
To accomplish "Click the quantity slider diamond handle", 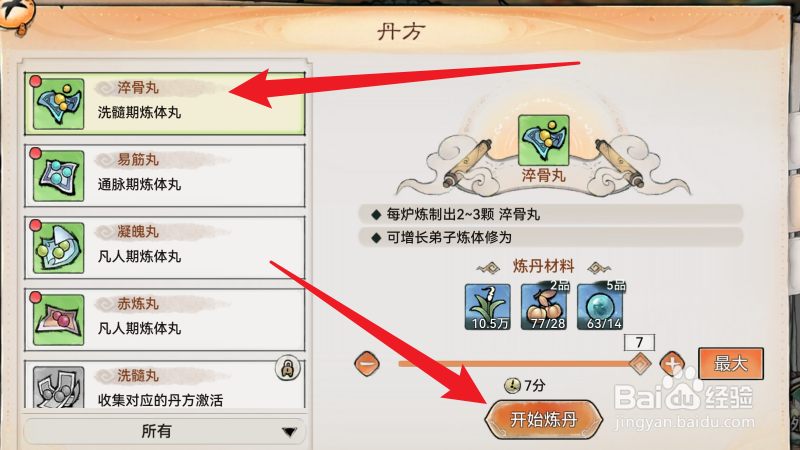I will click(x=640, y=364).
